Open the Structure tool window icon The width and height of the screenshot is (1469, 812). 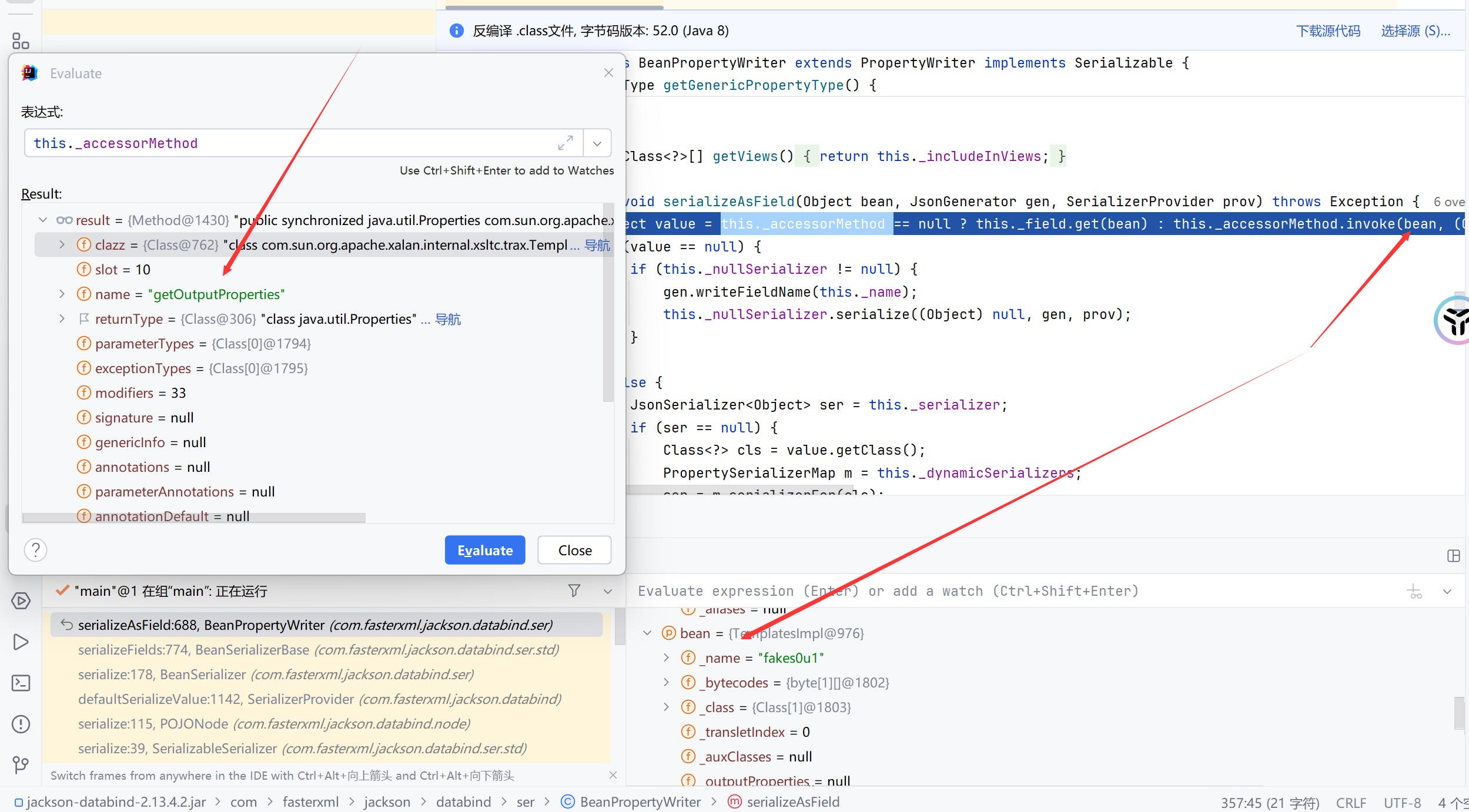(x=21, y=41)
